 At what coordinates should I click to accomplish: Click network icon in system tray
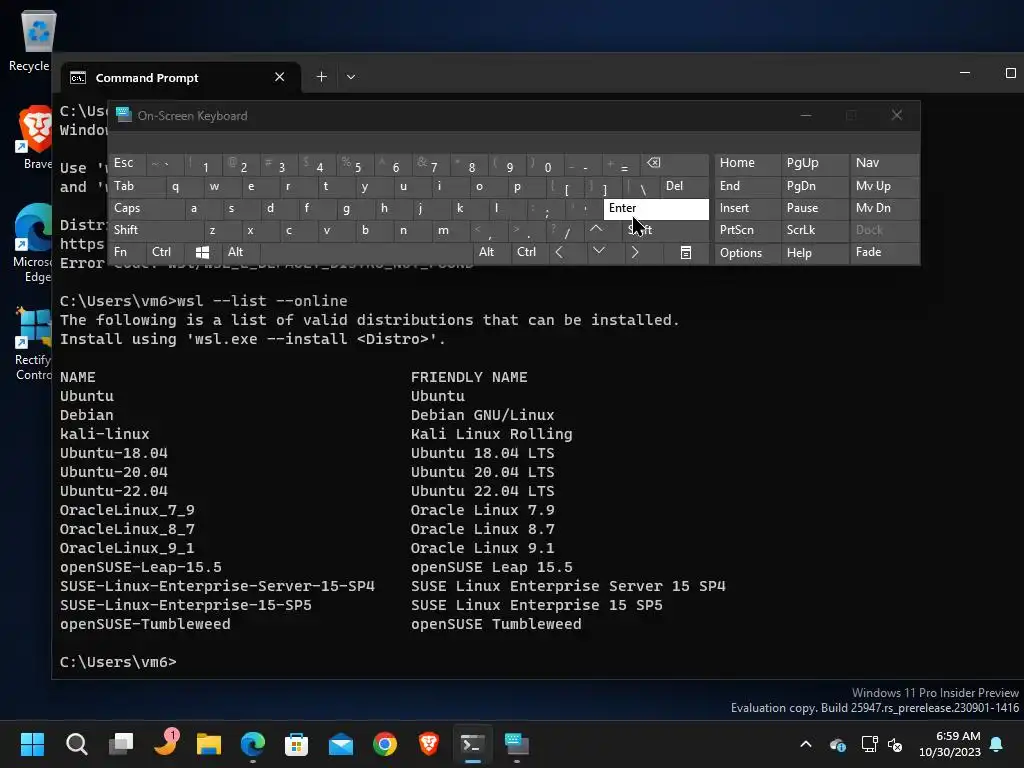[869, 744]
